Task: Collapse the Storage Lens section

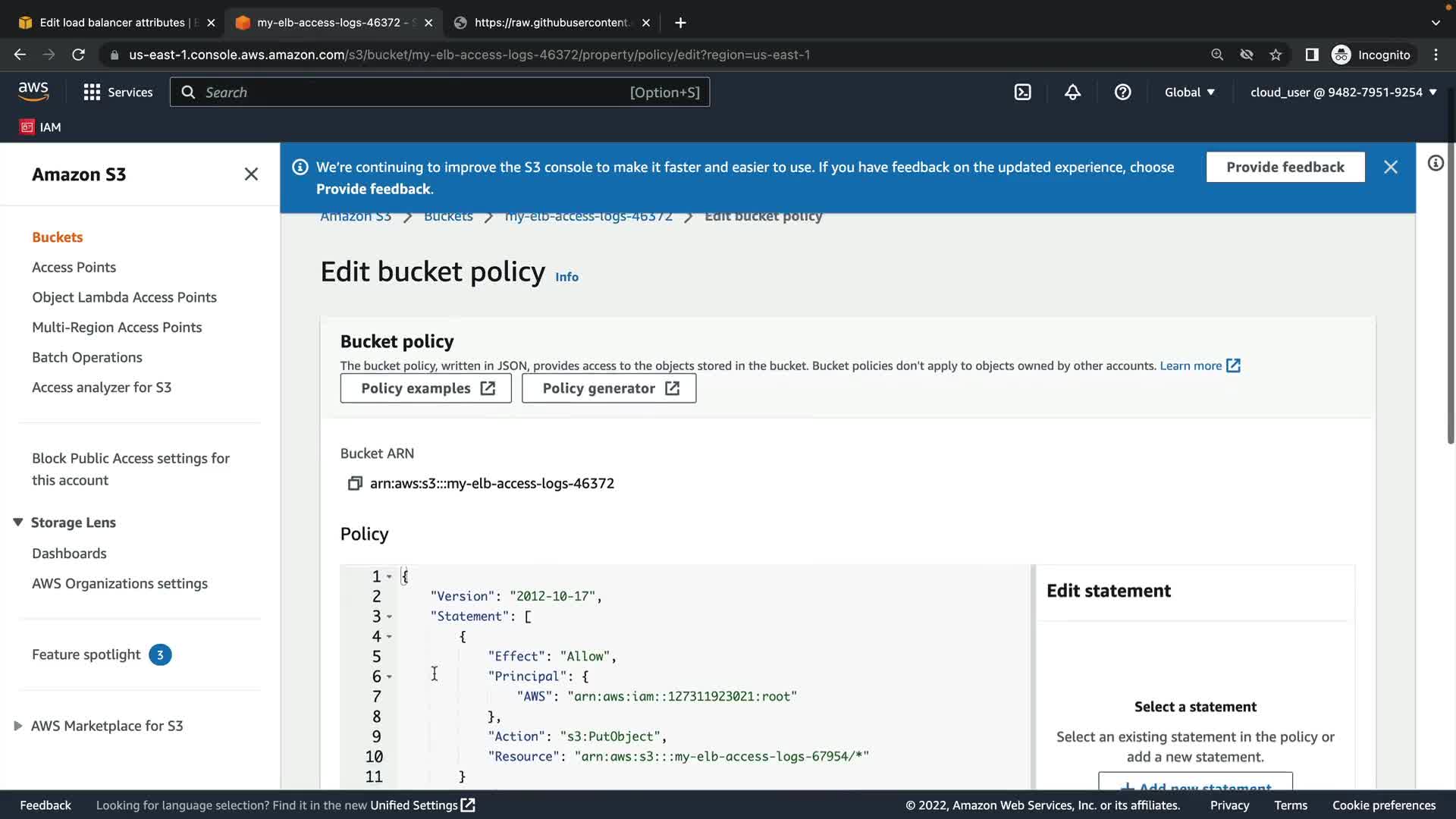Action: pyautogui.click(x=18, y=522)
